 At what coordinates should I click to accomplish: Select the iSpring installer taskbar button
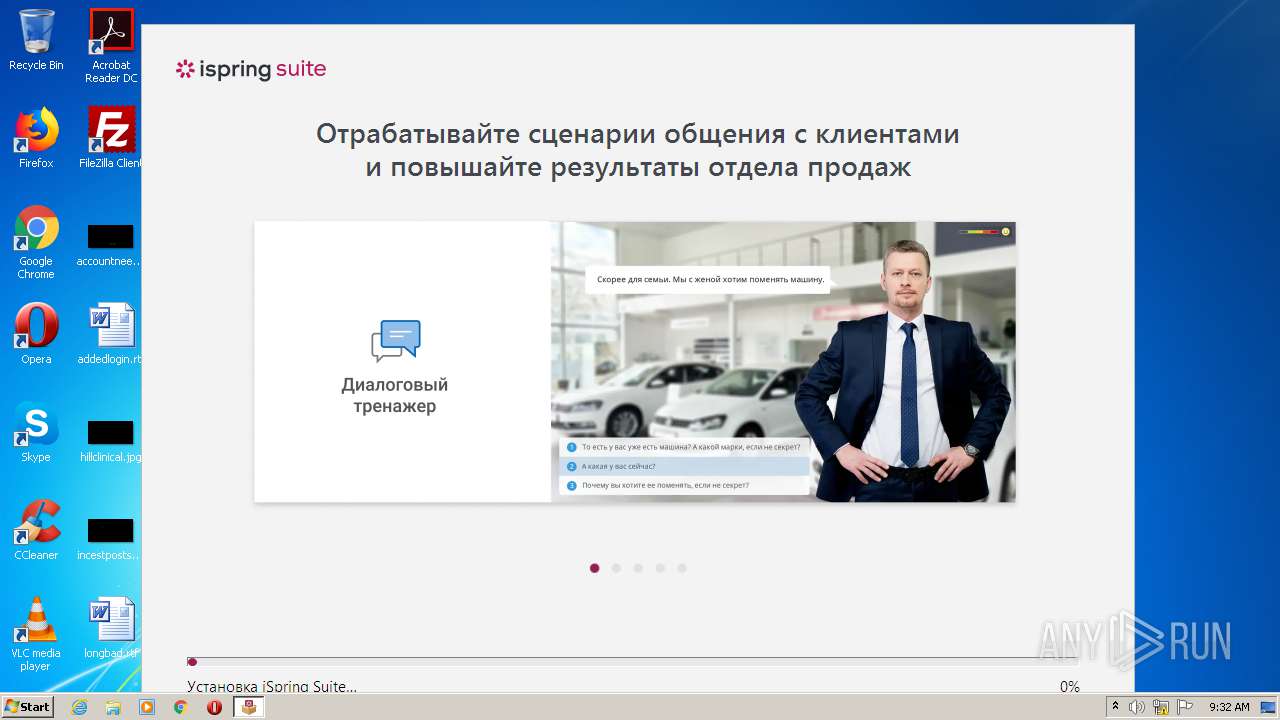pos(249,707)
